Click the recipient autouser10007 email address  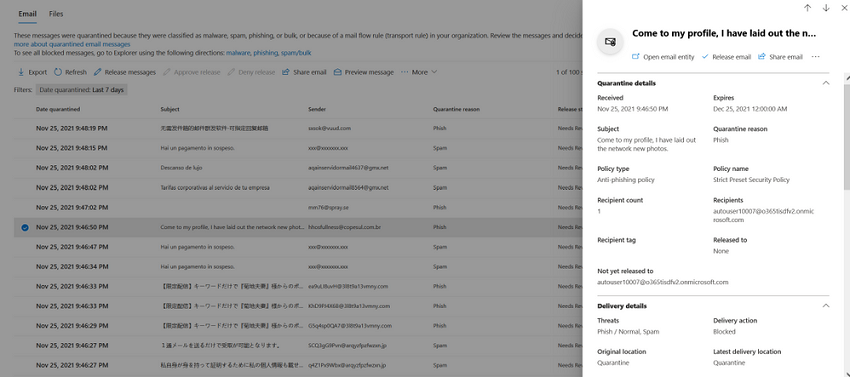764,215
